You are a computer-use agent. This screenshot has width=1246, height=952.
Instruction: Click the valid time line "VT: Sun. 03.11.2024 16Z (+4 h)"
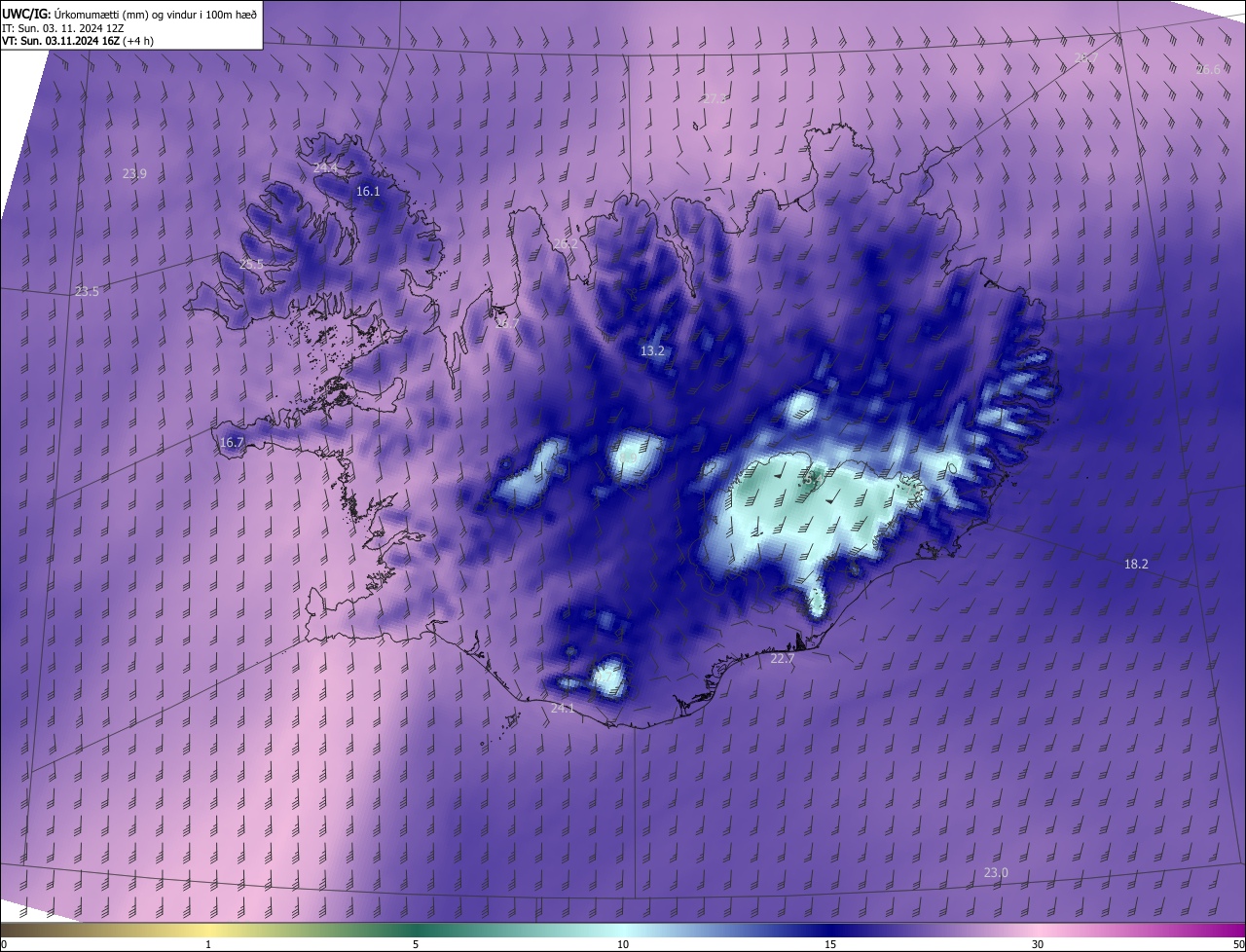tap(77, 41)
